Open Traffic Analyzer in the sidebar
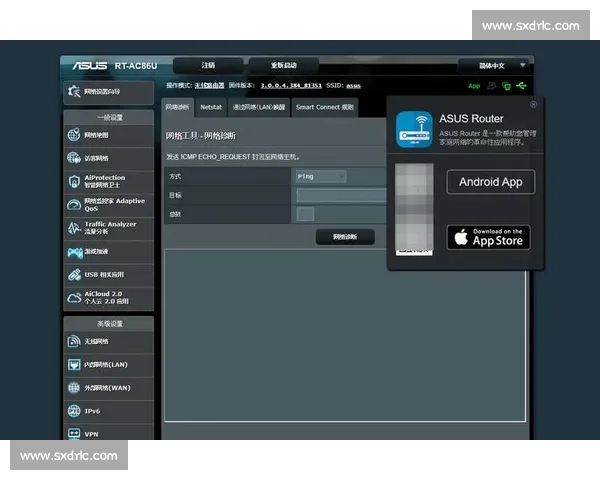 point(108,229)
